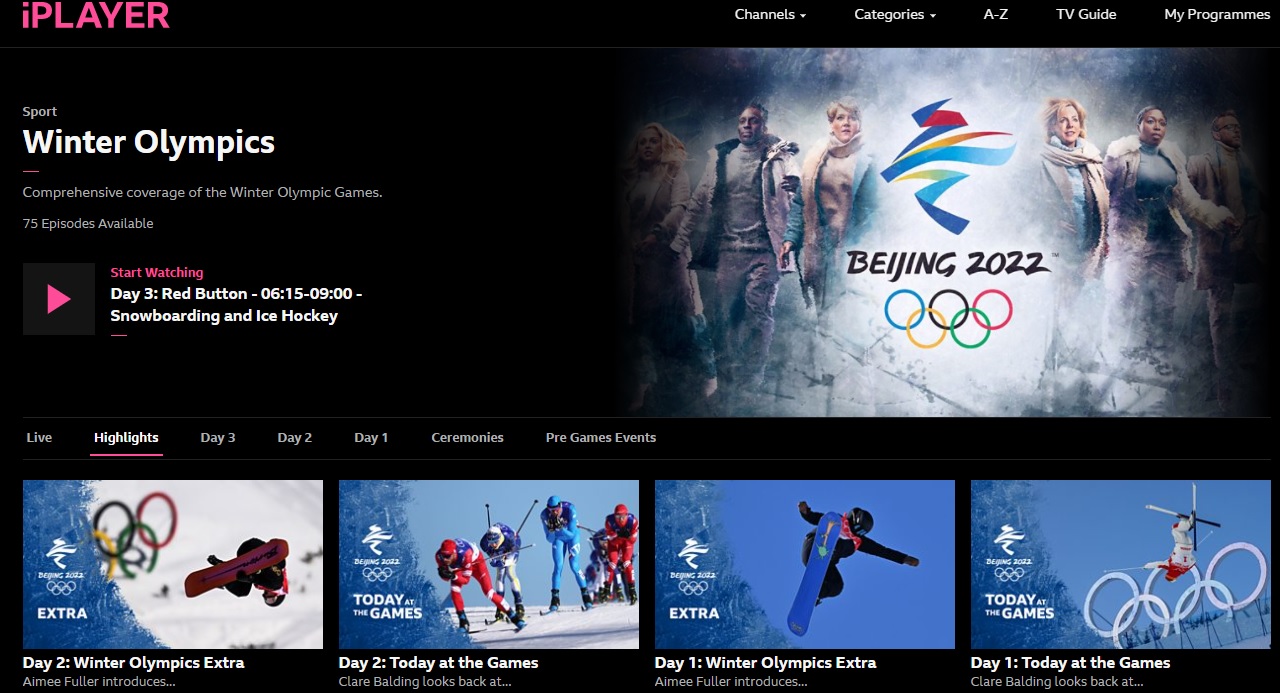Switch to the Day 3 tab
Viewport: 1280px width, 693px height.
pos(218,437)
